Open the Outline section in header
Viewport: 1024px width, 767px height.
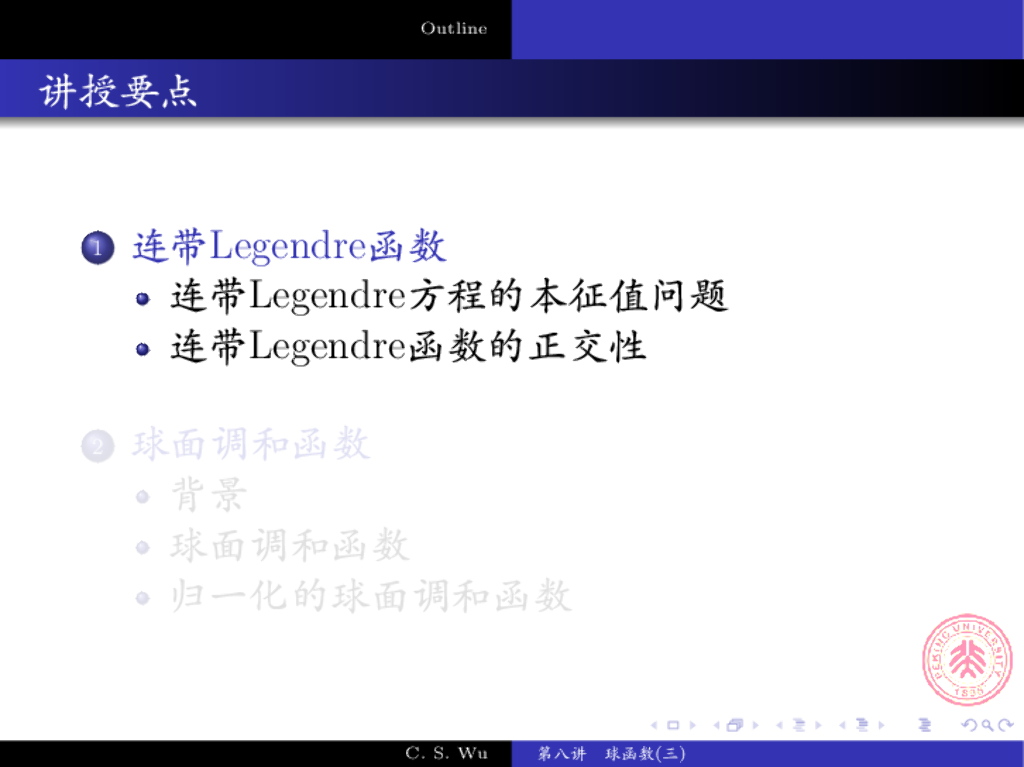454,29
